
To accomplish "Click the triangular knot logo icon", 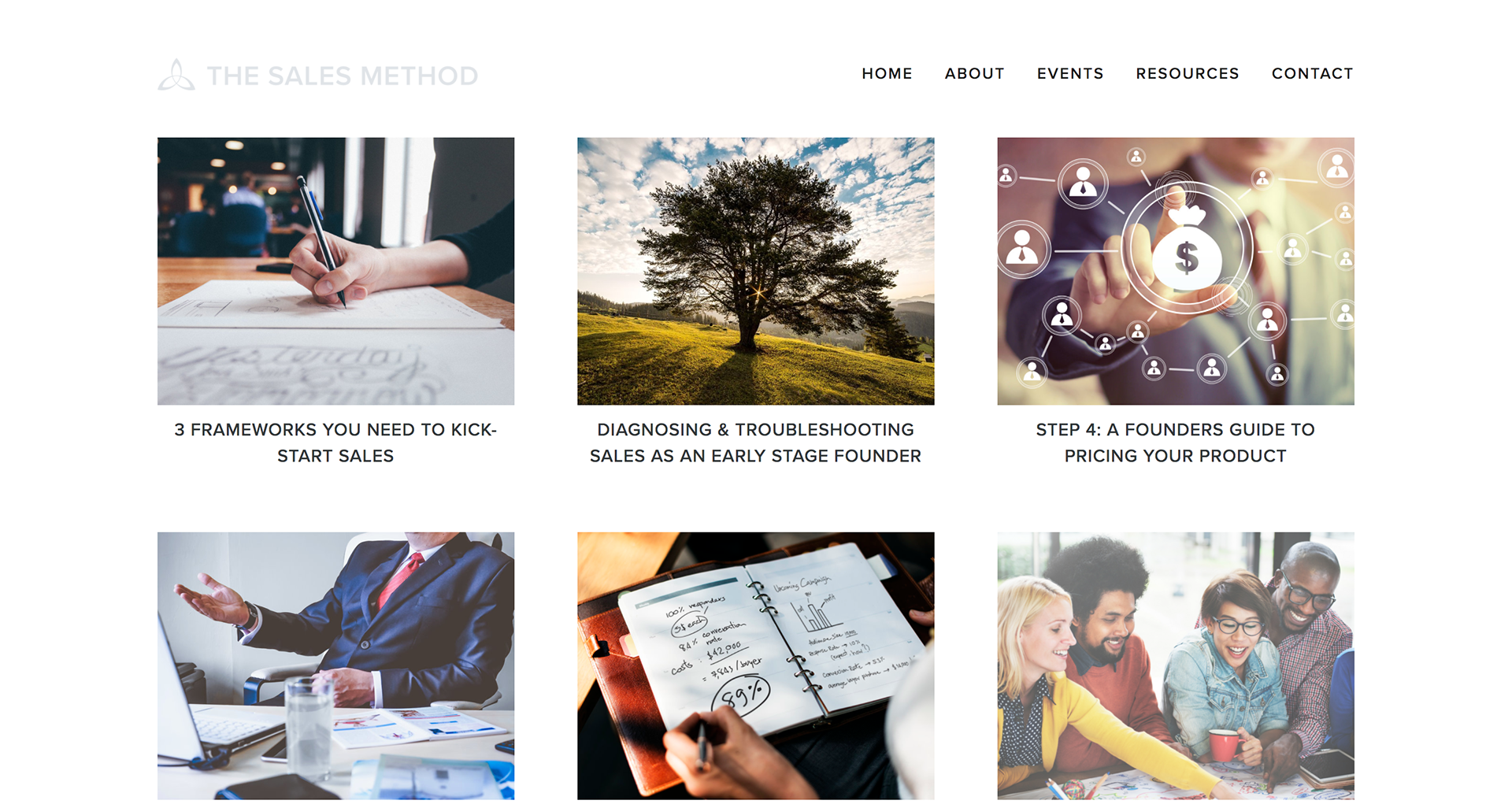I will pos(176,75).
